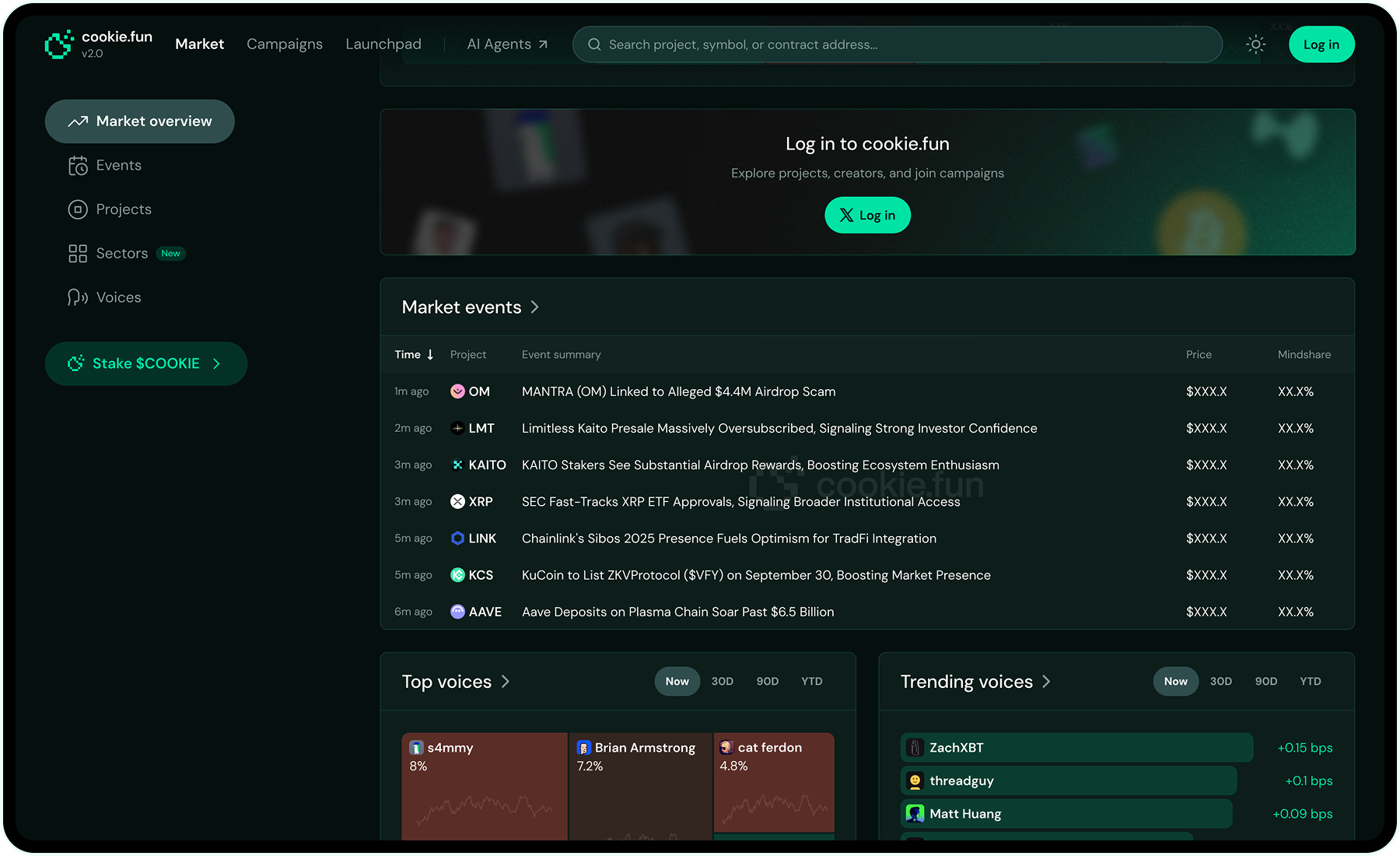Click the Mindshare column header
The height and width of the screenshot is (856, 1400).
pos(1304,355)
